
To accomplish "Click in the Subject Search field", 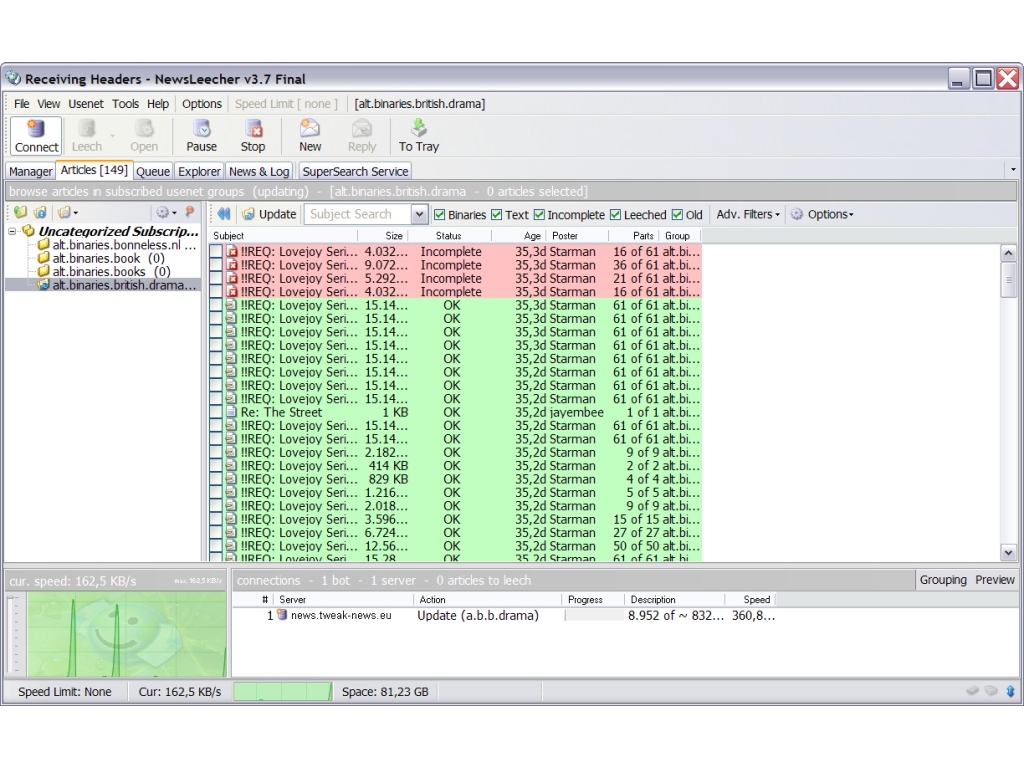I will click(x=358, y=214).
